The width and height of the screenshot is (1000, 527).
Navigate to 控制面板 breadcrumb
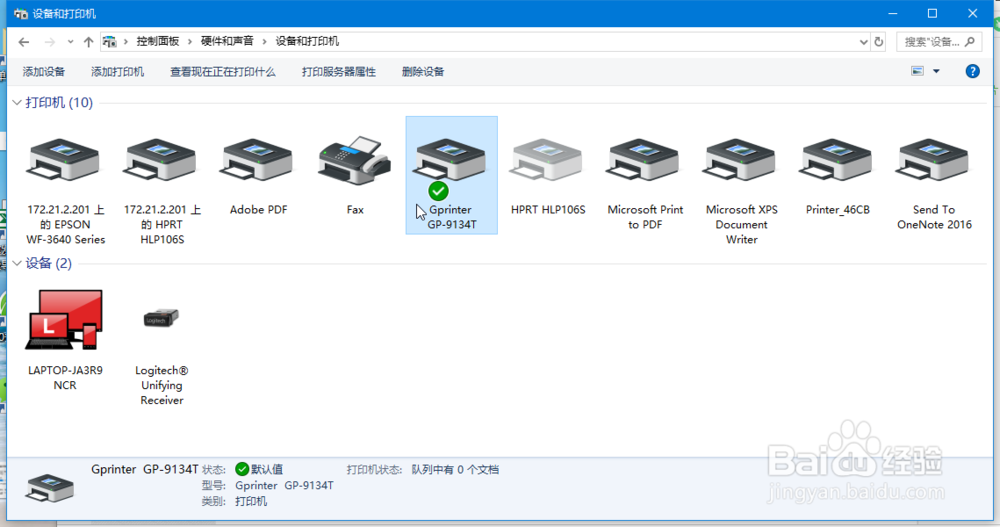pos(158,41)
